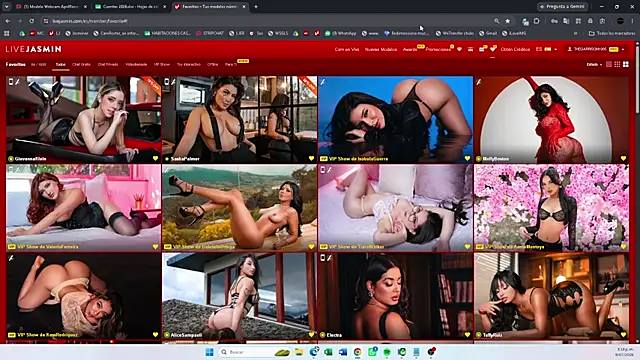Open the Cam en Vivo link
Screen dimensions: 640x360
(347, 49)
